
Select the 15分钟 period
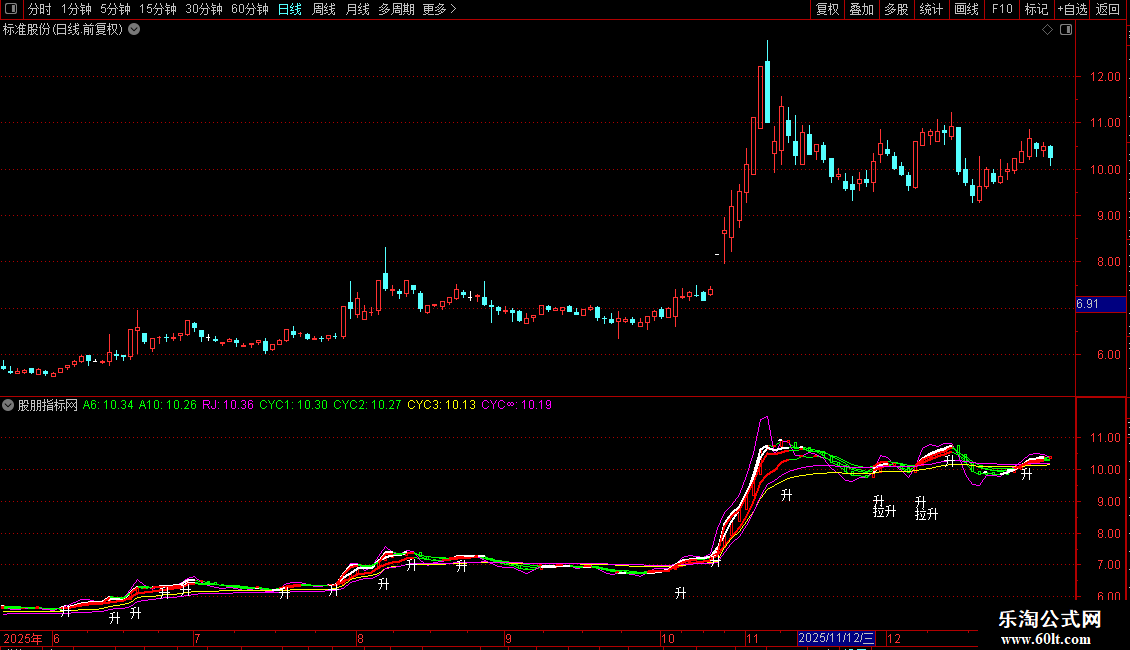coord(158,9)
